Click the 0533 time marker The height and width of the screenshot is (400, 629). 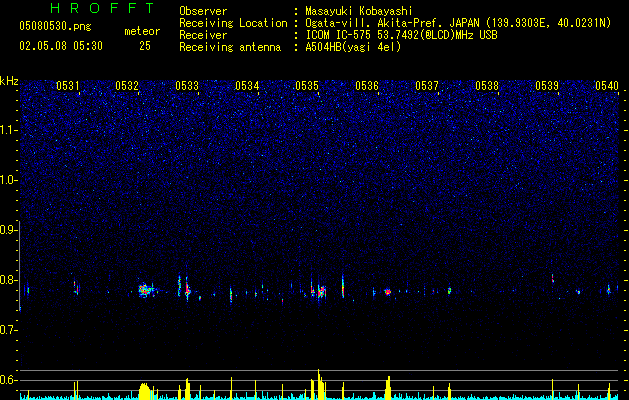tap(187, 86)
